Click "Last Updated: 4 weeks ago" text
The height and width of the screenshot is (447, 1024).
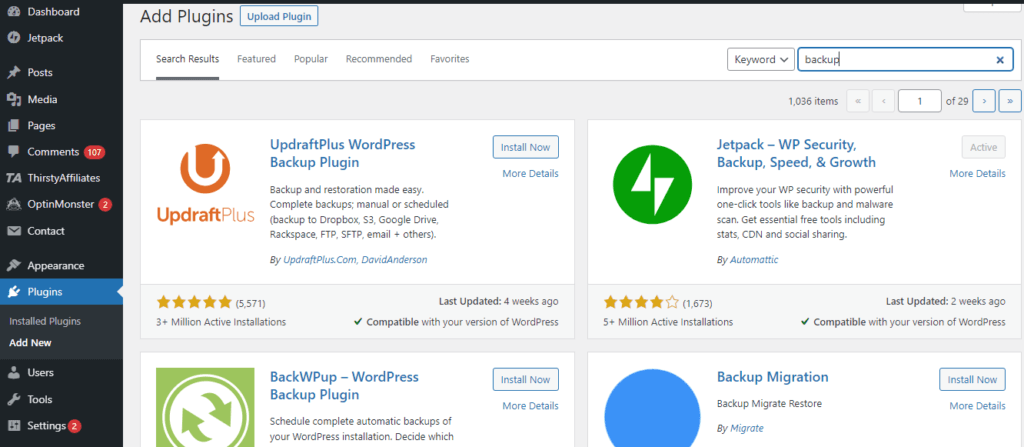(x=498, y=301)
